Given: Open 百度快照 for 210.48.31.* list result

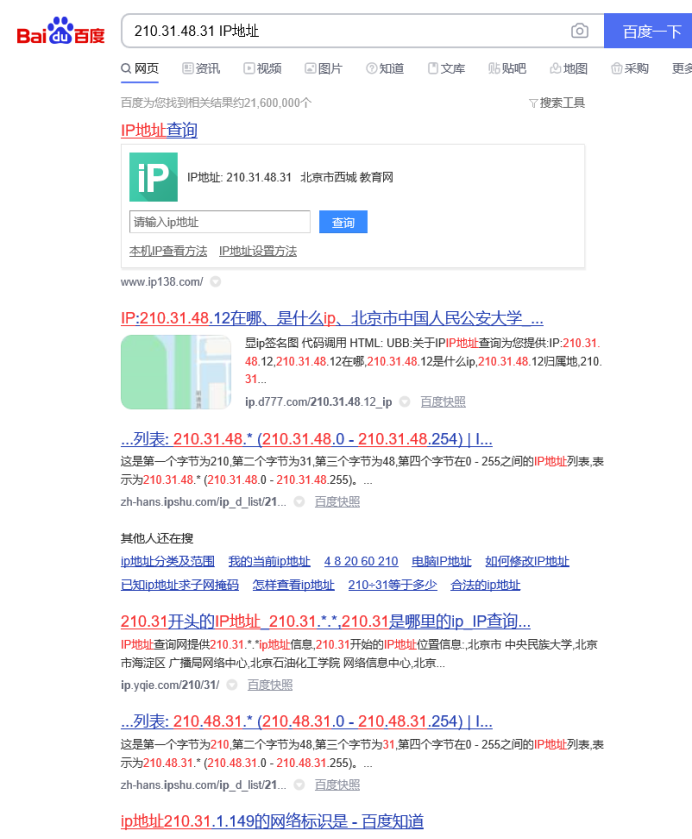Looking at the screenshot, I should [337, 784].
